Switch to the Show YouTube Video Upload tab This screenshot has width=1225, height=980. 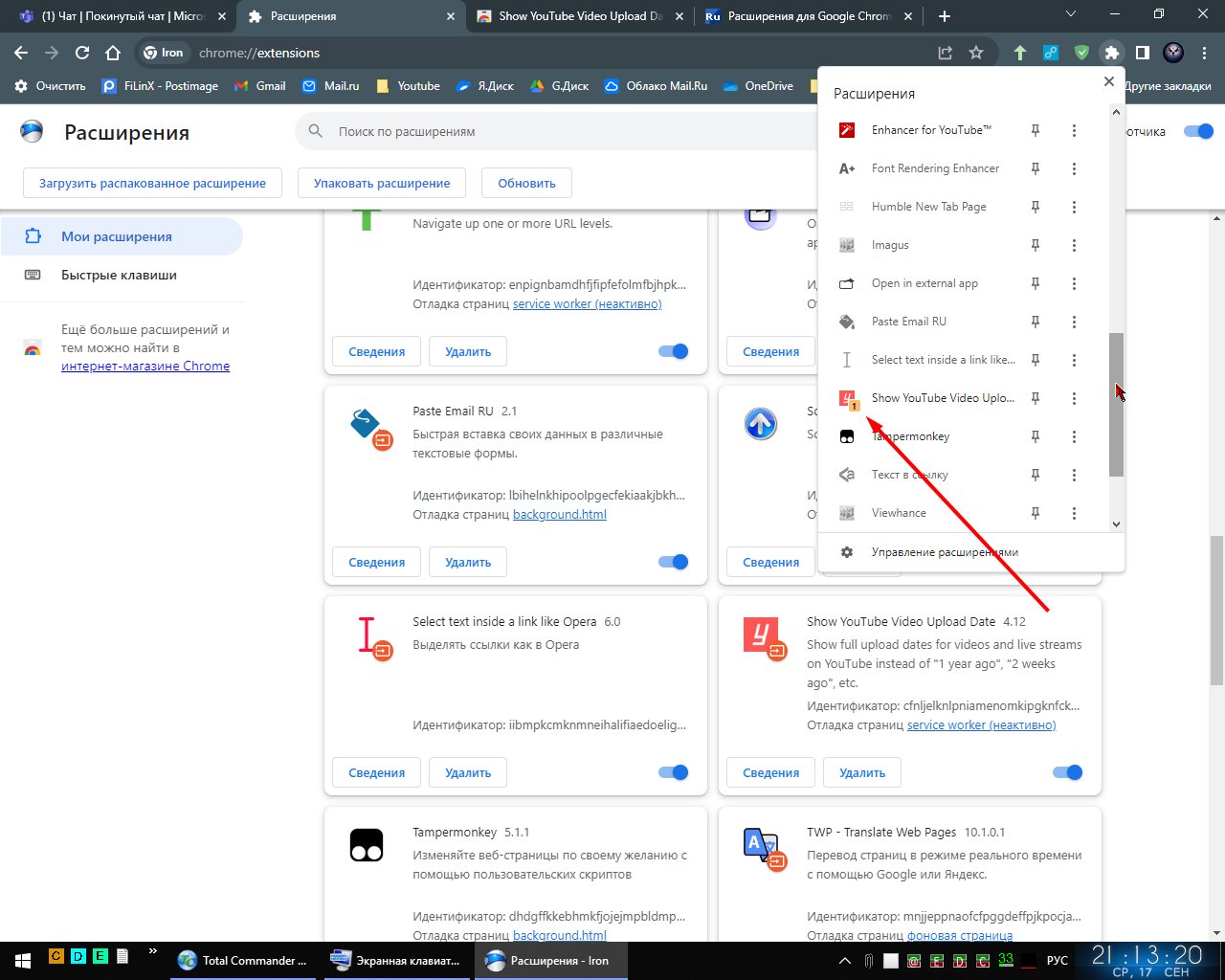click(579, 16)
